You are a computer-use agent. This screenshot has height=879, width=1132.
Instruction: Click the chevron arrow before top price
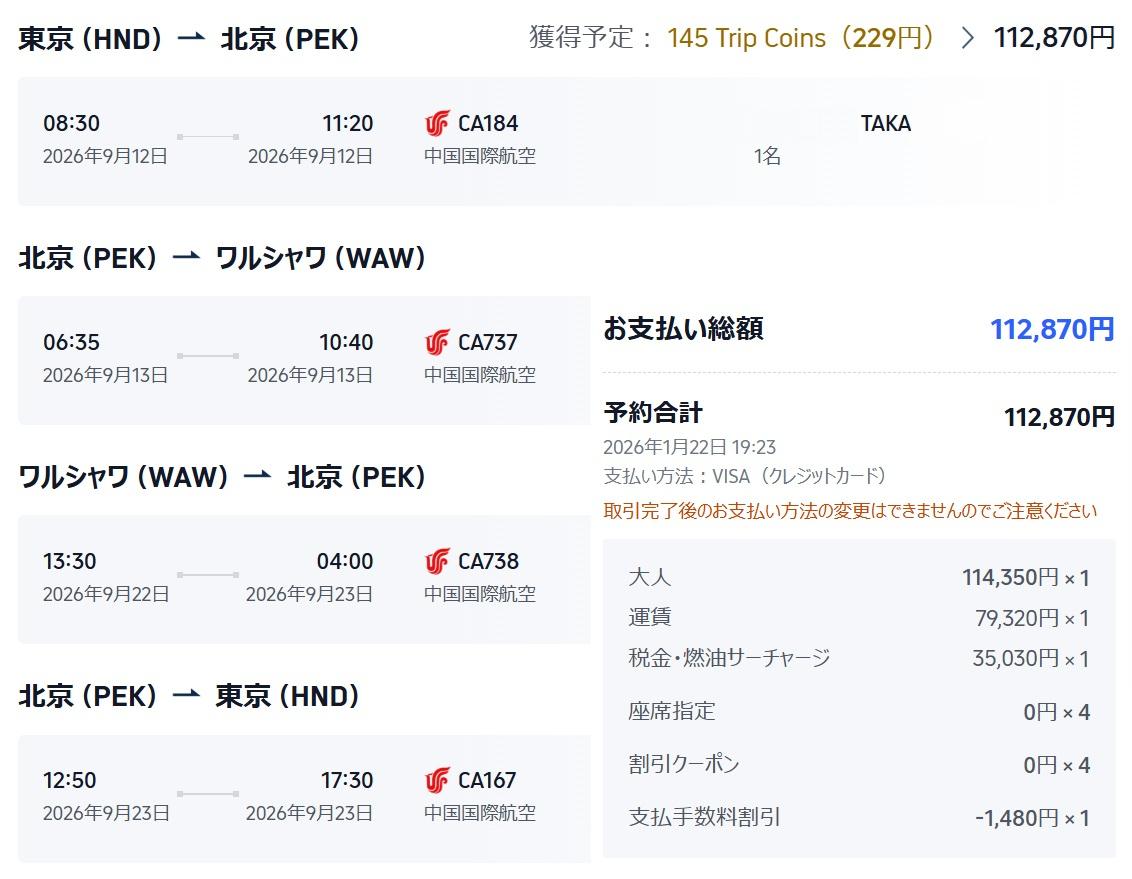click(967, 38)
